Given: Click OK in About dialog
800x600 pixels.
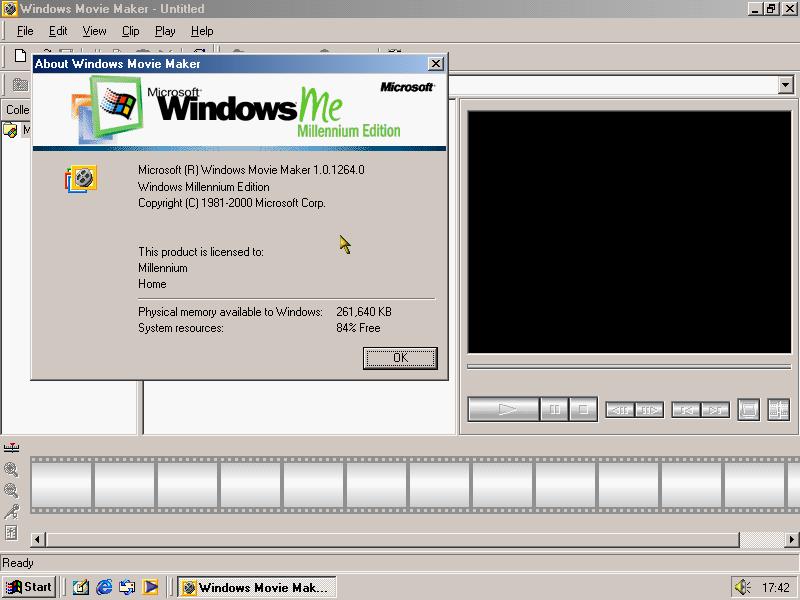Looking at the screenshot, I should [x=400, y=358].
